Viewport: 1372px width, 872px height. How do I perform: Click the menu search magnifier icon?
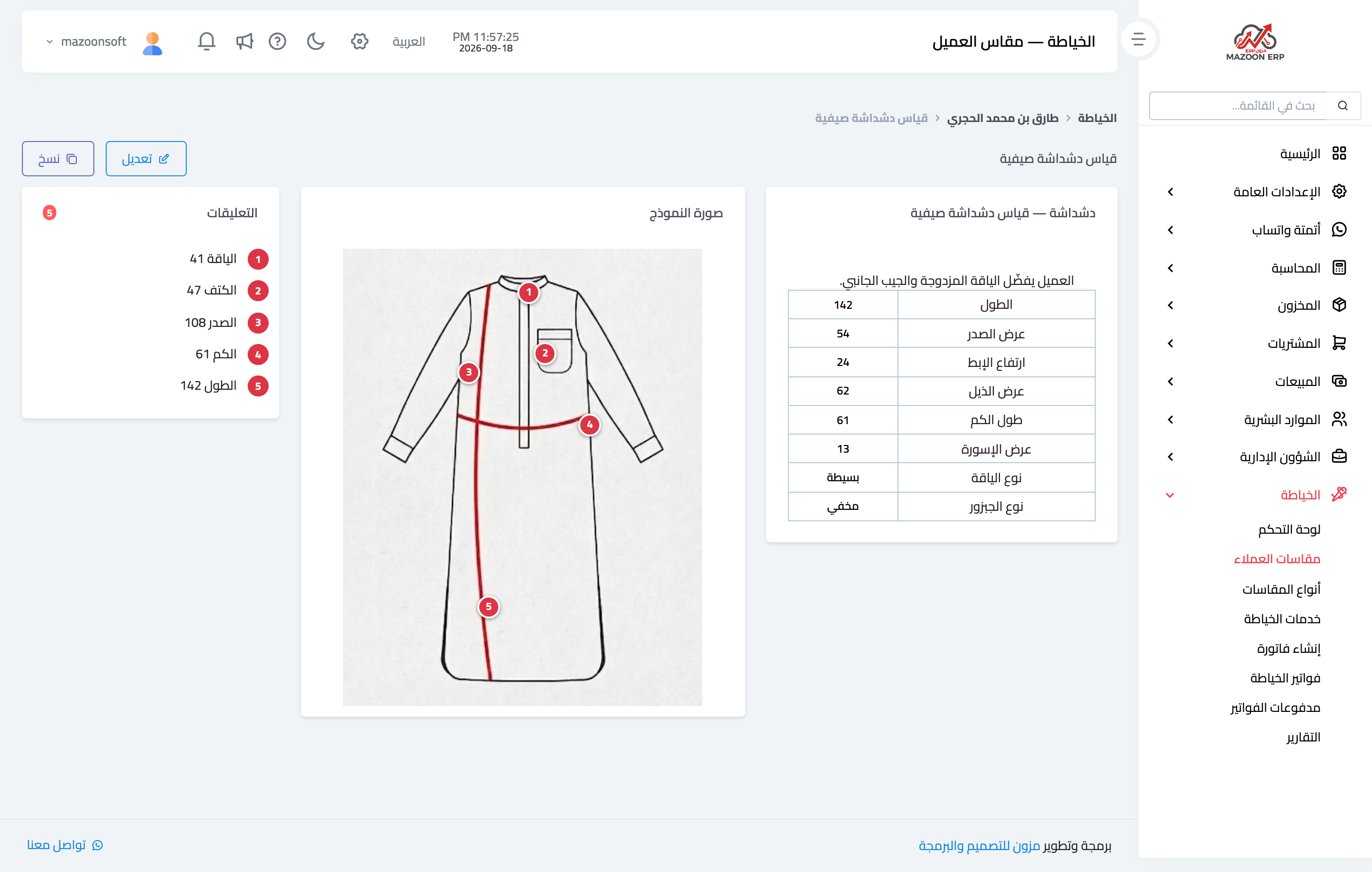(1343, 105)
